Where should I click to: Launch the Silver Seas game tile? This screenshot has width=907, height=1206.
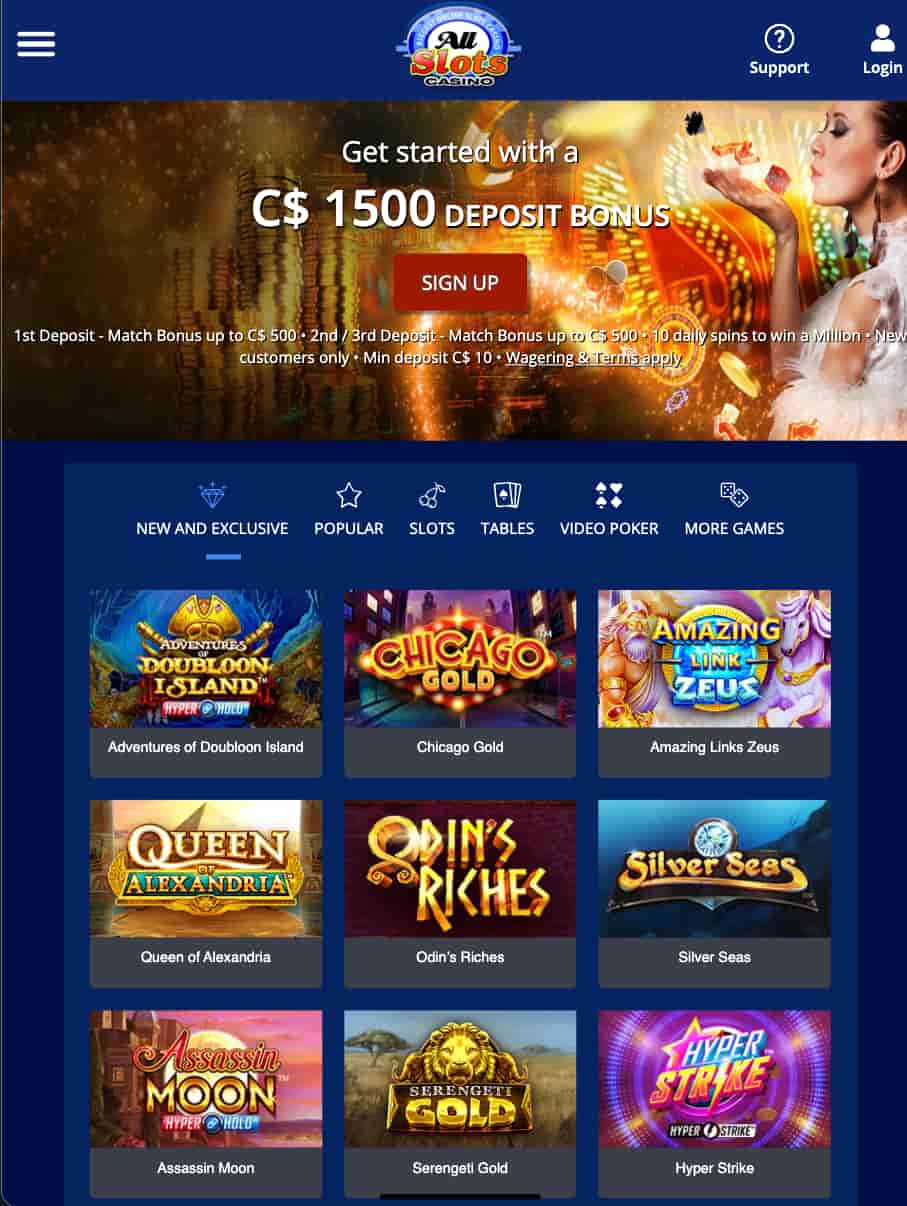714,893
